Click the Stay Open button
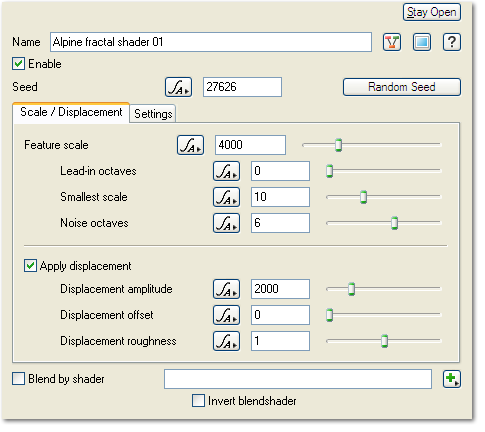 (432, 12)
